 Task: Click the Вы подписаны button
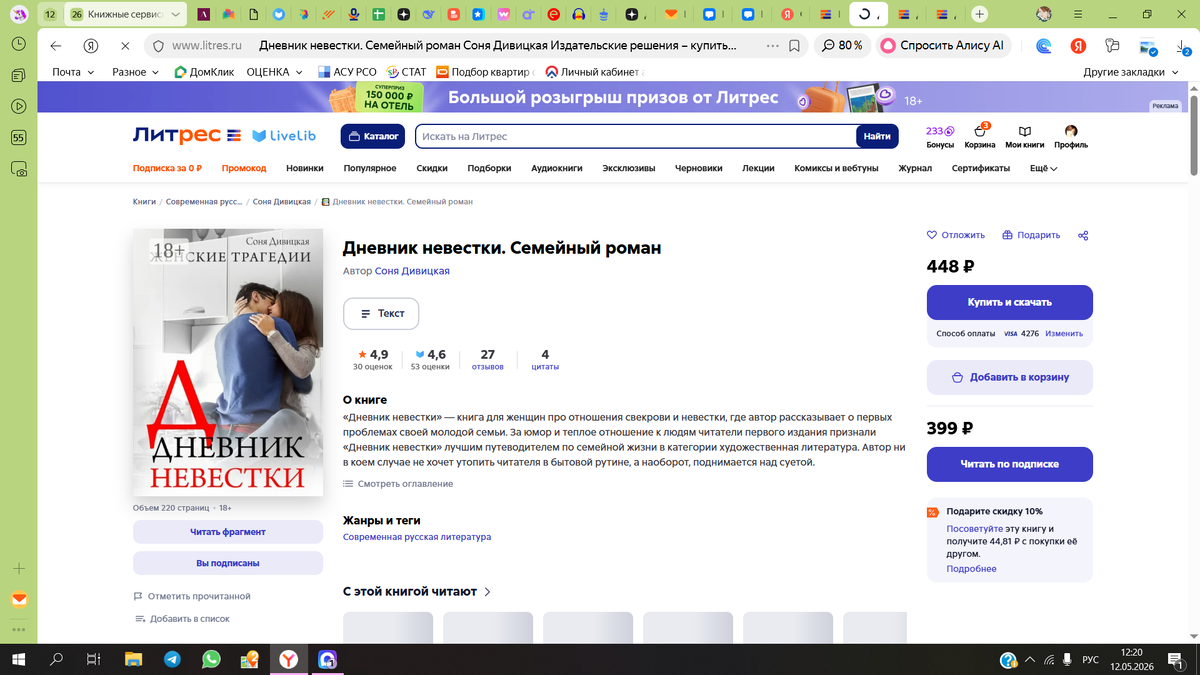[228, 563]
